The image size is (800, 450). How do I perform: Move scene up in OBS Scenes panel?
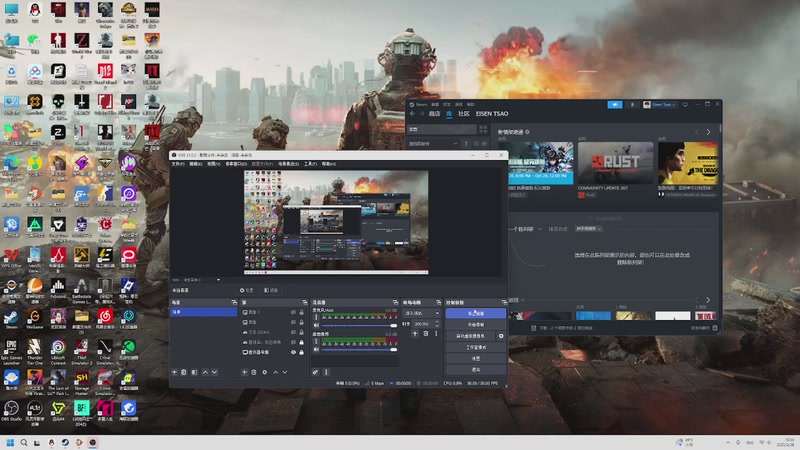click(x=205, y=372)
